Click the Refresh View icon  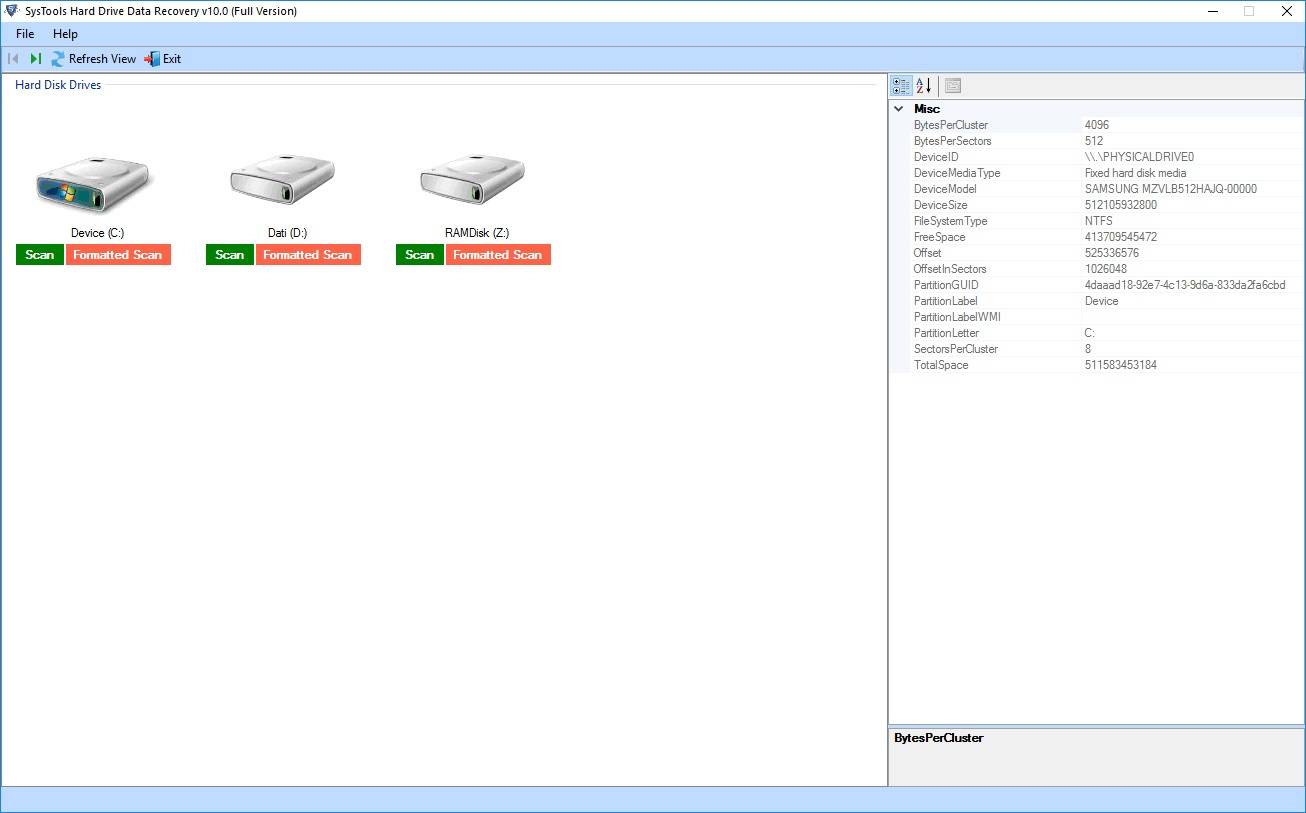tap(58, 59)
